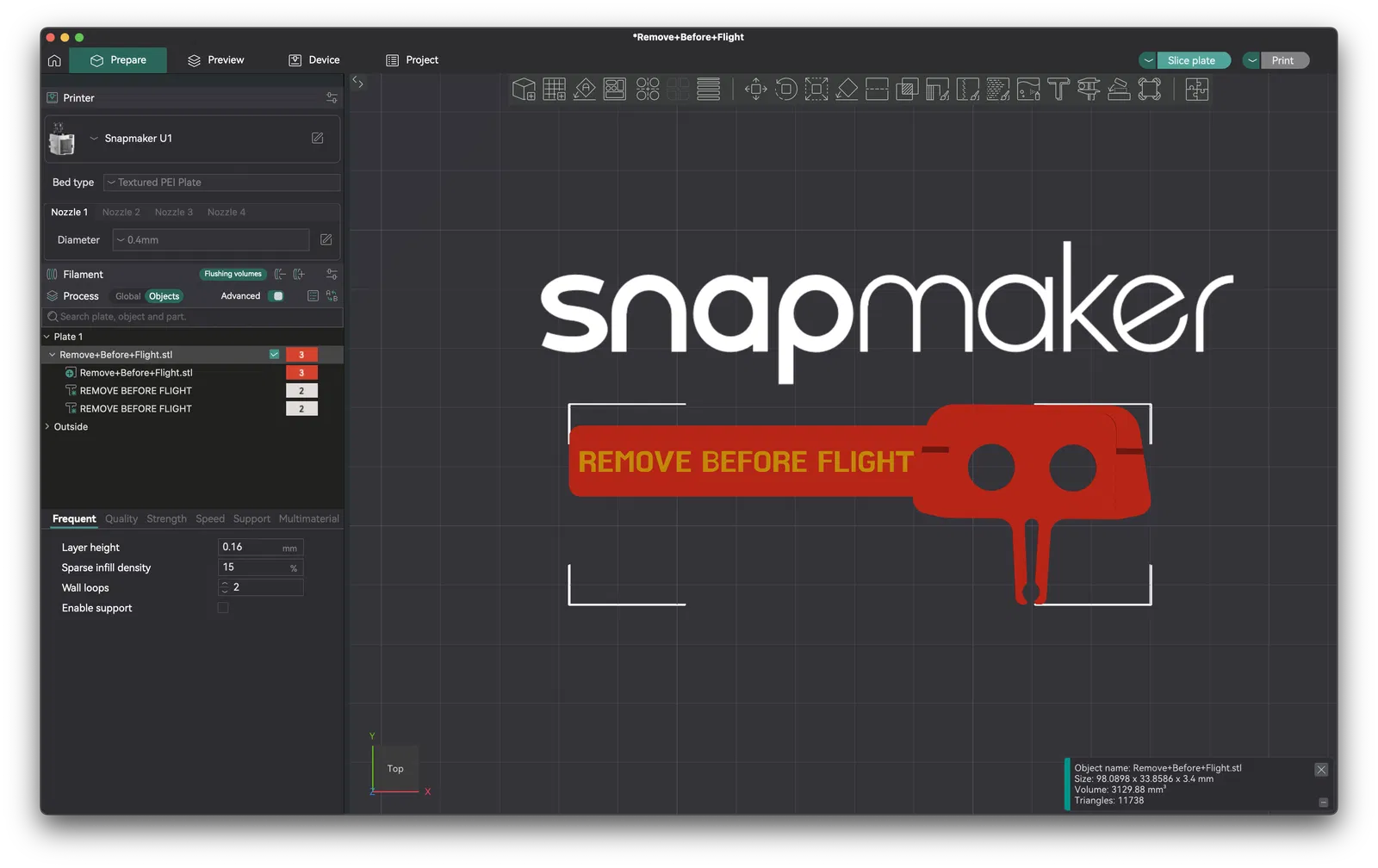Open the Text emboss tool
The width and height of the screenshot is (1378, 868).
(x=1058, y=90)
